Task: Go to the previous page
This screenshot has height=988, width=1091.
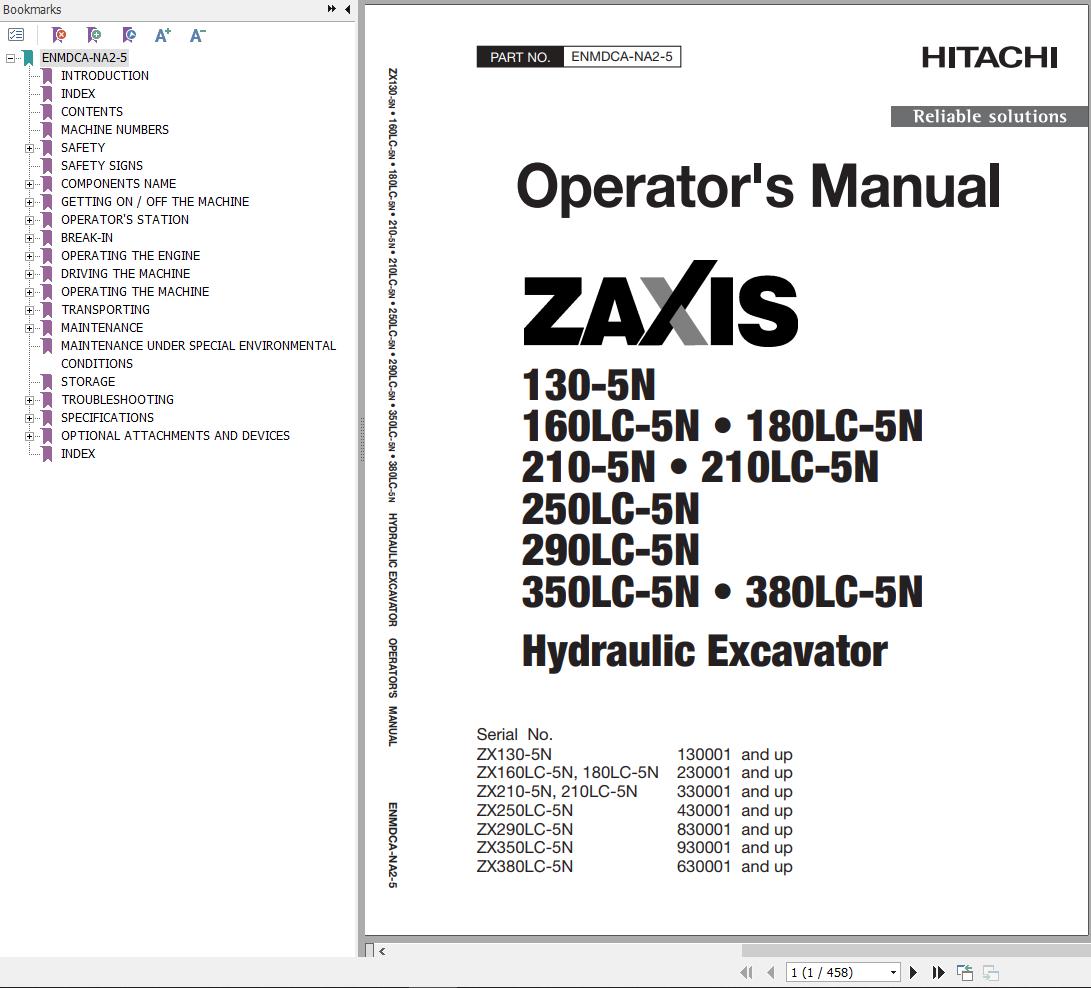Action: (x=770, y=972)
